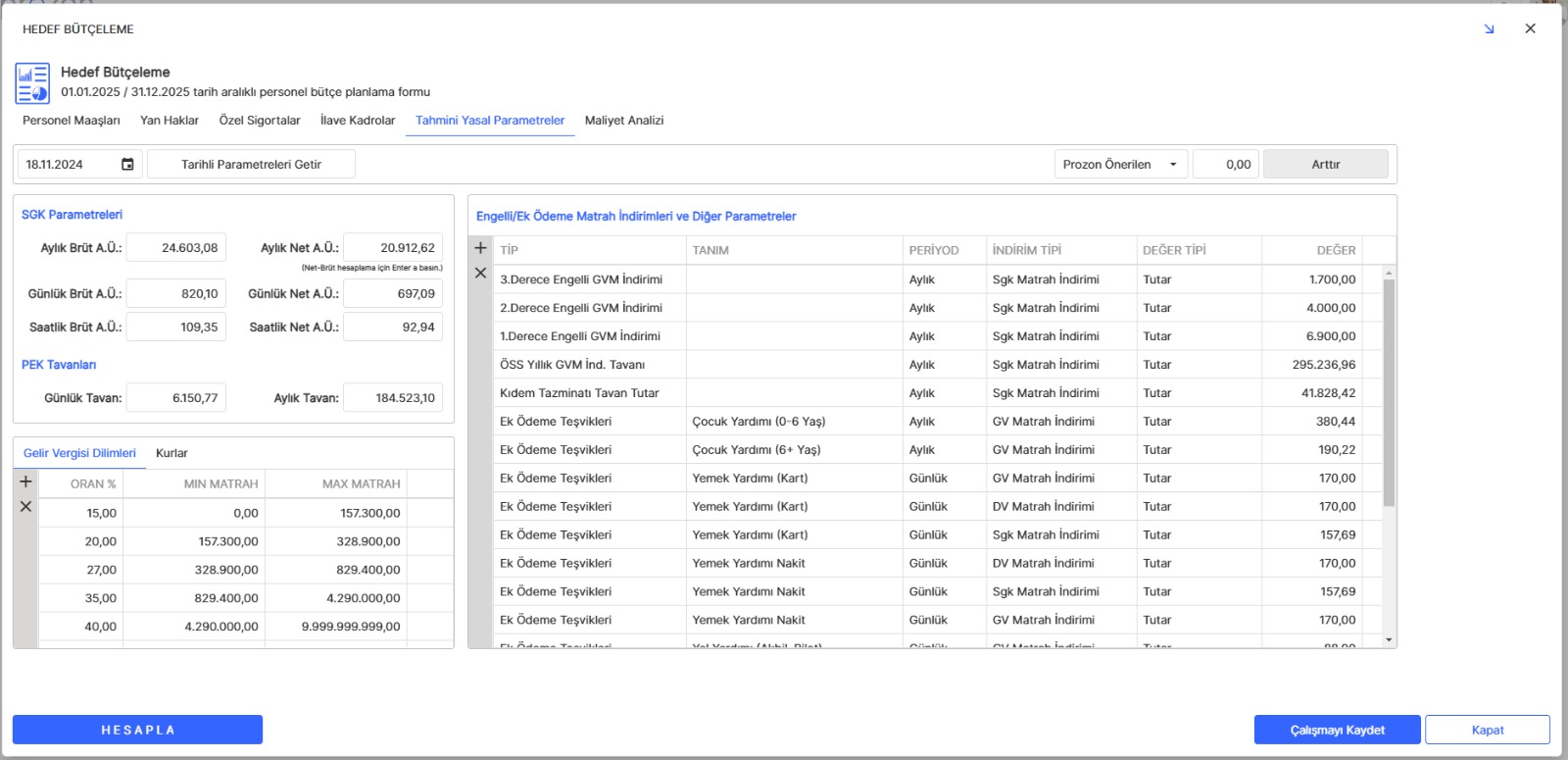Add a new row to Engelli/Ek Ödeme parameters

coord(480,248)
